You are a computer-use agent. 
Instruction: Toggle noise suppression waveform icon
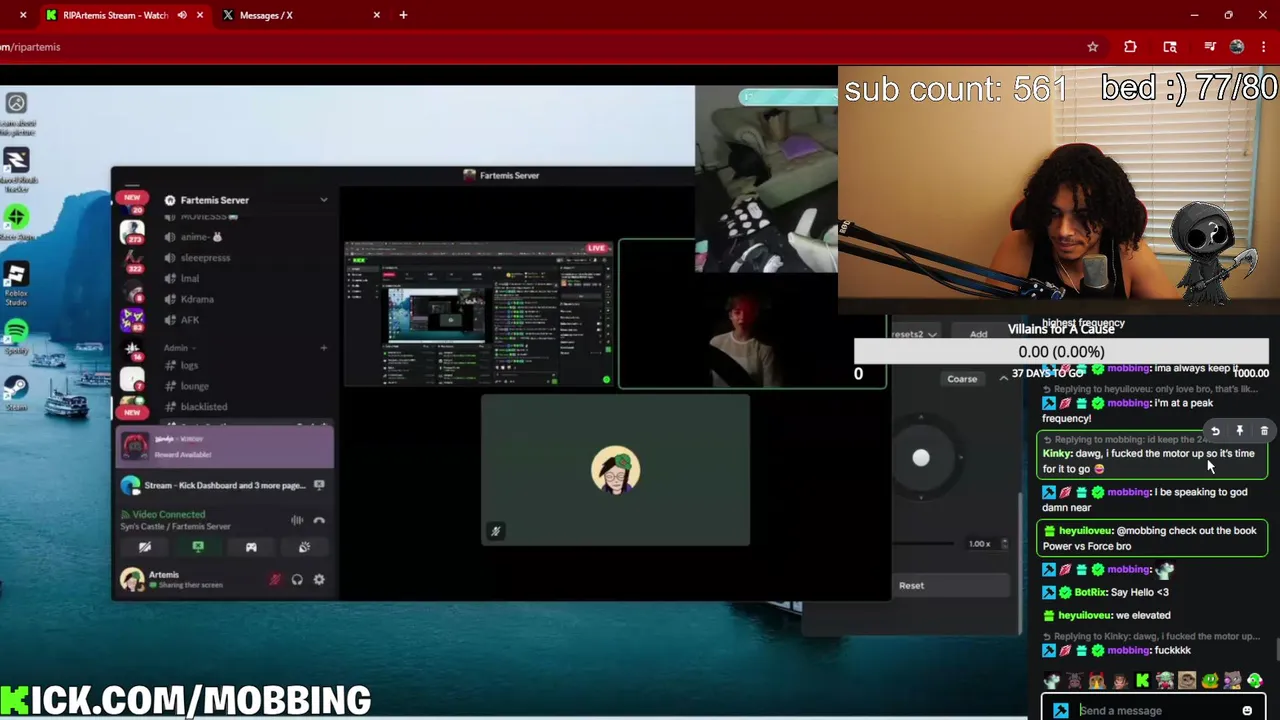(297, 520)
